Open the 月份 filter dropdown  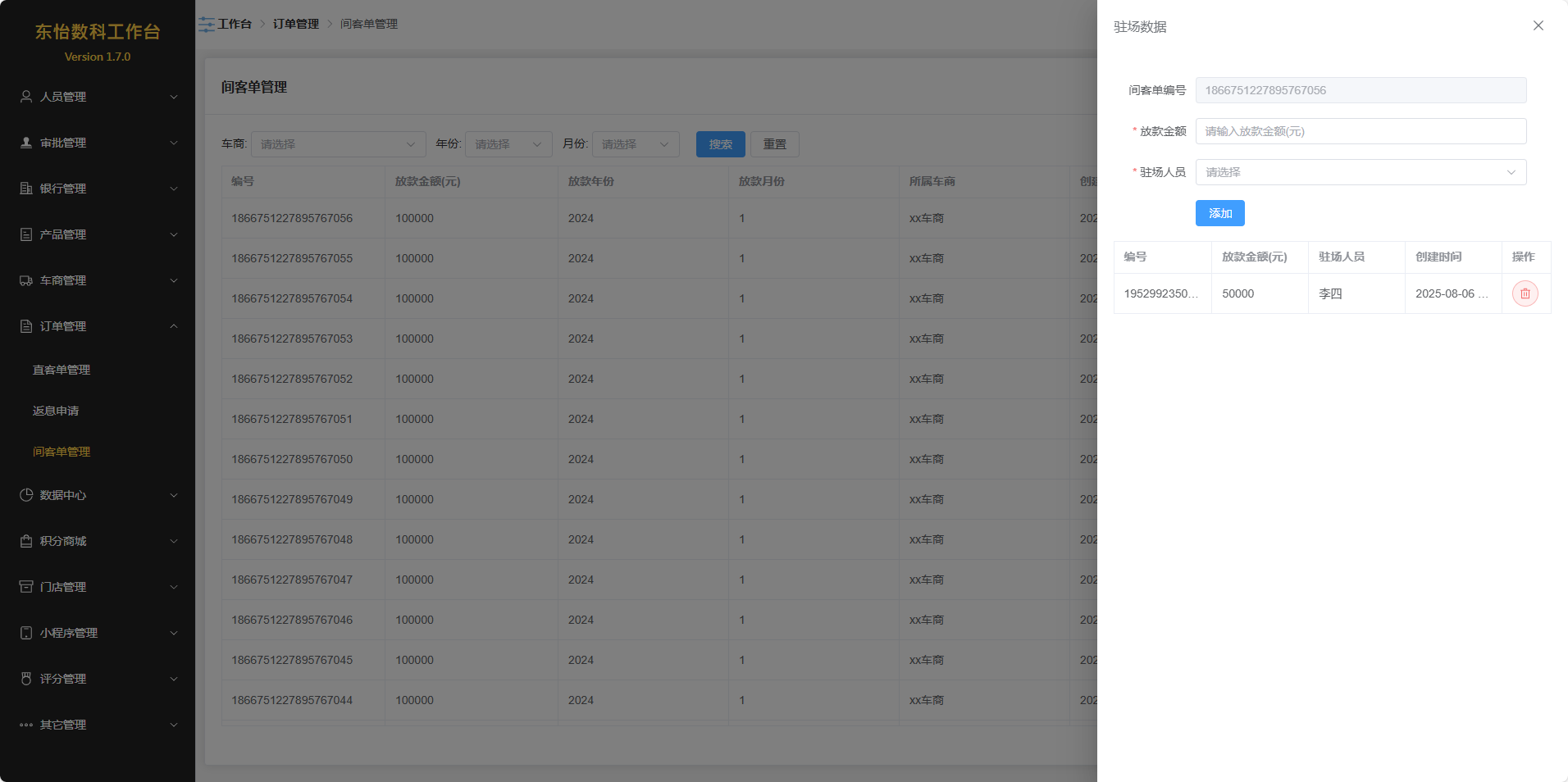click(x=636, y=144)
